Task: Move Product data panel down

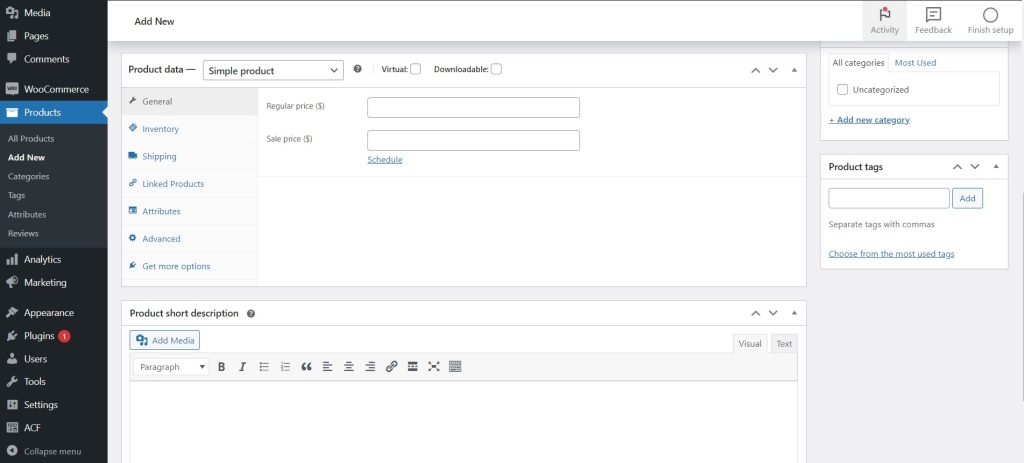Action: point(773,70)
